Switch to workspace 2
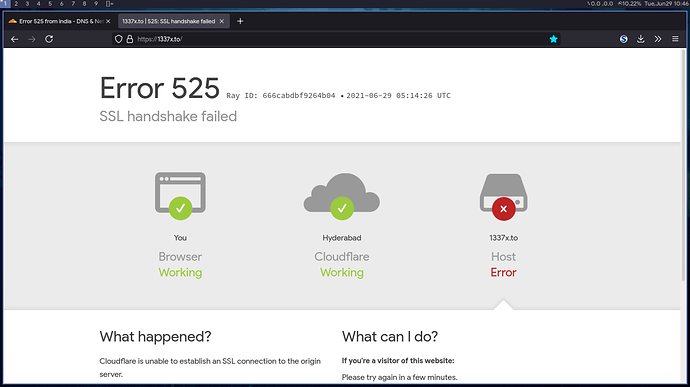This screenshot has width=690, height=387. (16, 4)
